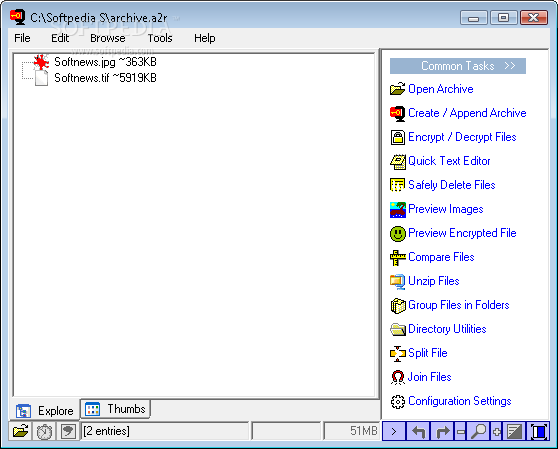Click the stopwatch icon in status bar
The width and height of the screenshot is (558, 449).
pyautogui.click(x=44, y=431)
